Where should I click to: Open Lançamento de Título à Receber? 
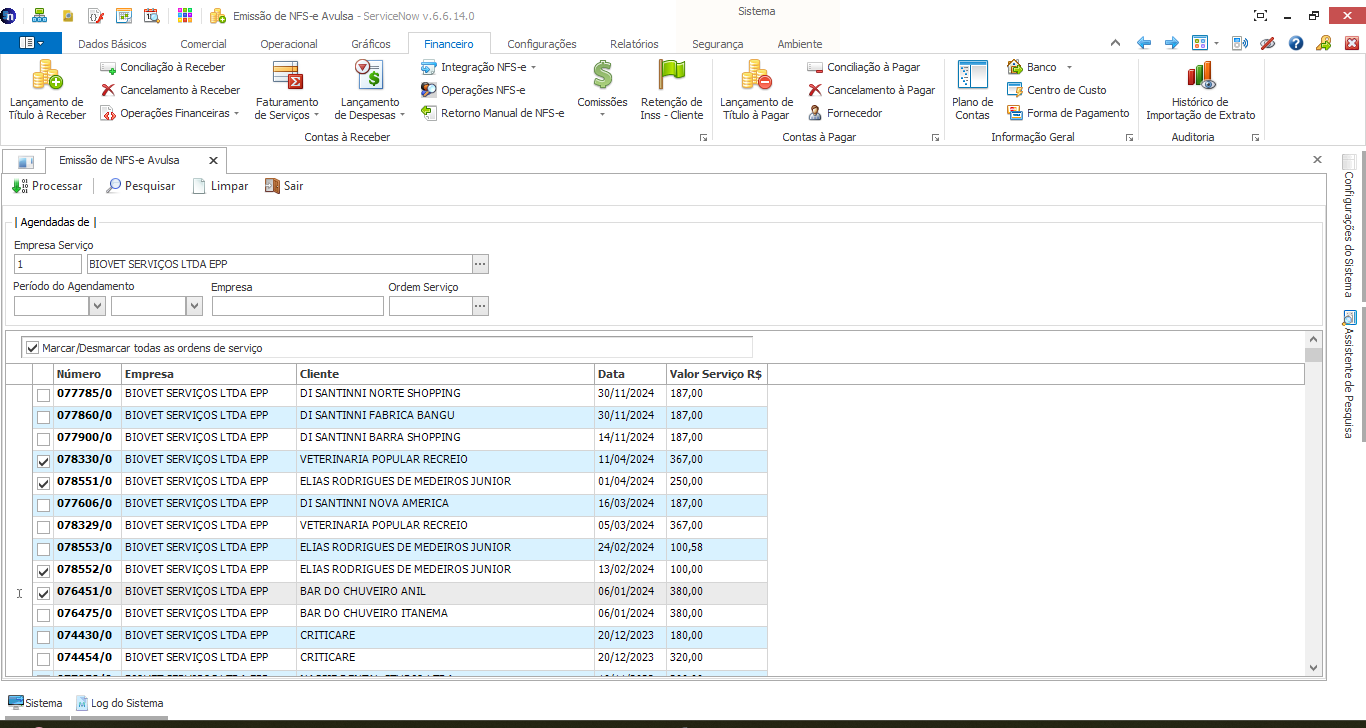point(47,90)
